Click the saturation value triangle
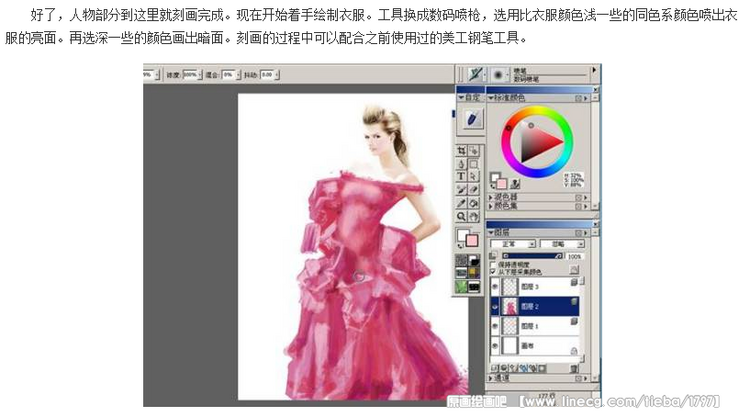750x417 pixels. pyautogui.click(x=534, y=143)
